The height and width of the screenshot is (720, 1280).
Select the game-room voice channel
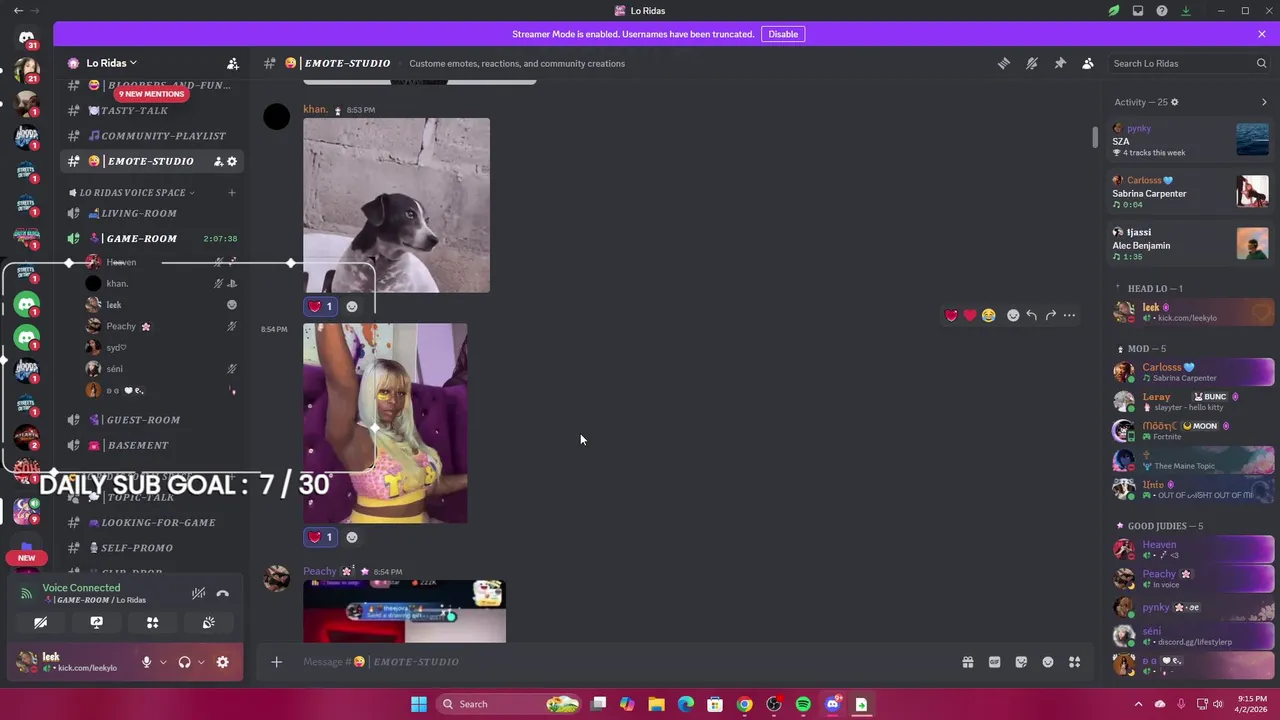pyautogui.click(x=141, y=238)
